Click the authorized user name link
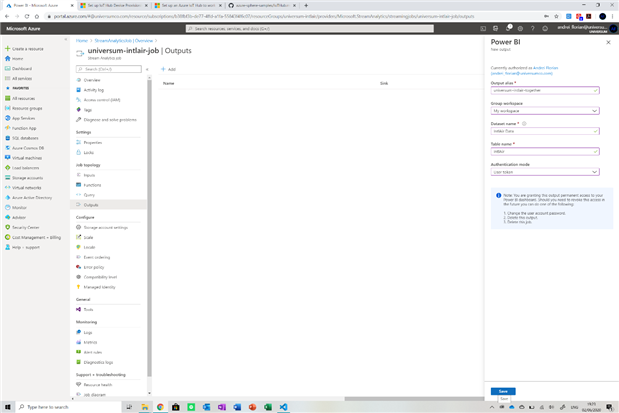The height and width of the screenshot is (413, 619). (546, 68)
